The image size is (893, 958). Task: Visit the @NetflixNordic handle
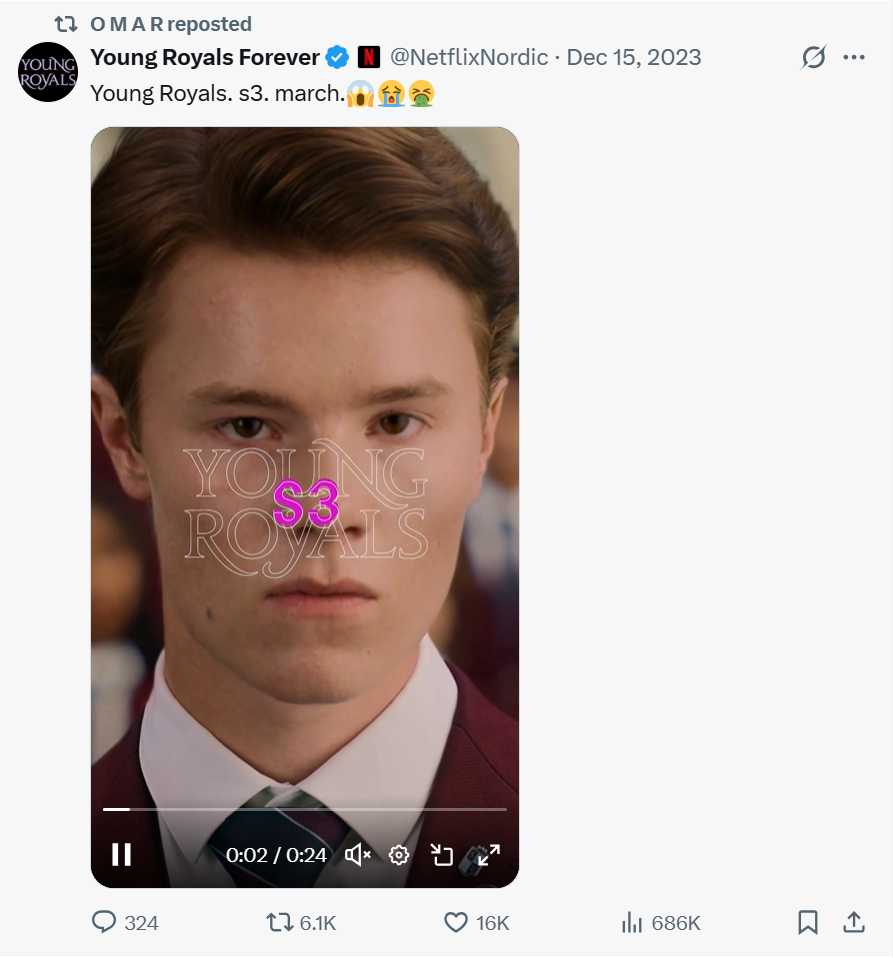pyautogui.click(x=468, y=57)
